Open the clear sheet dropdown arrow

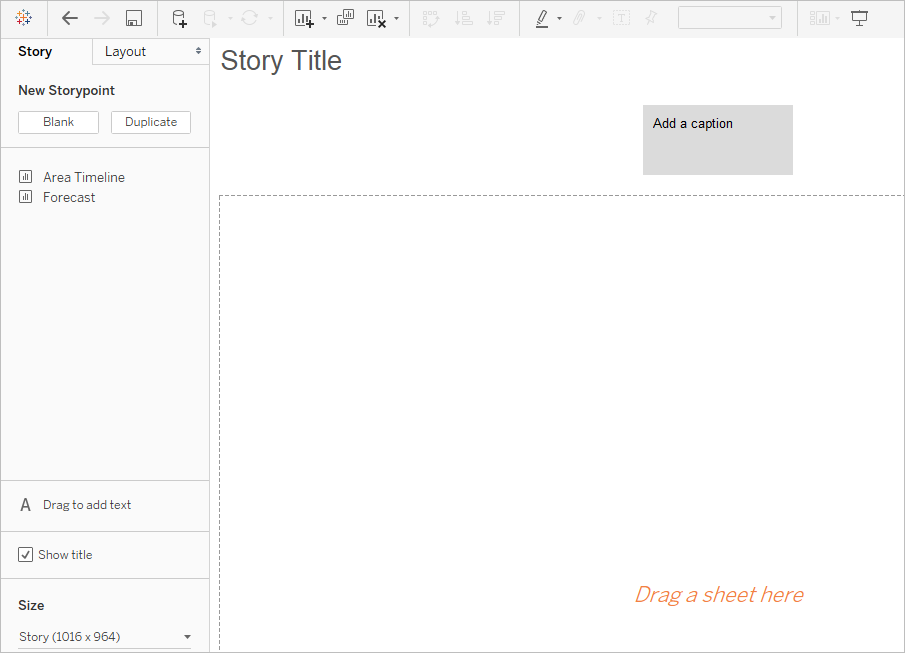tap(397, 18)
